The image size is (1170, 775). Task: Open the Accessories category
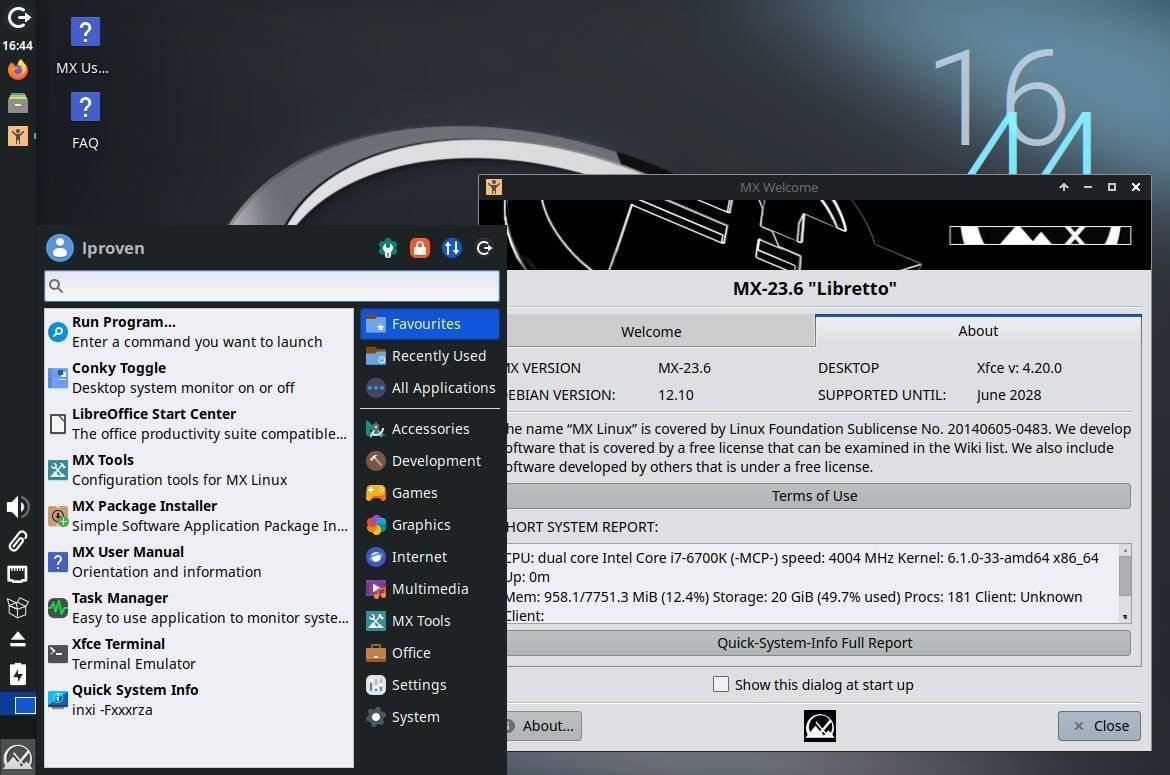[x=430, y=429]
